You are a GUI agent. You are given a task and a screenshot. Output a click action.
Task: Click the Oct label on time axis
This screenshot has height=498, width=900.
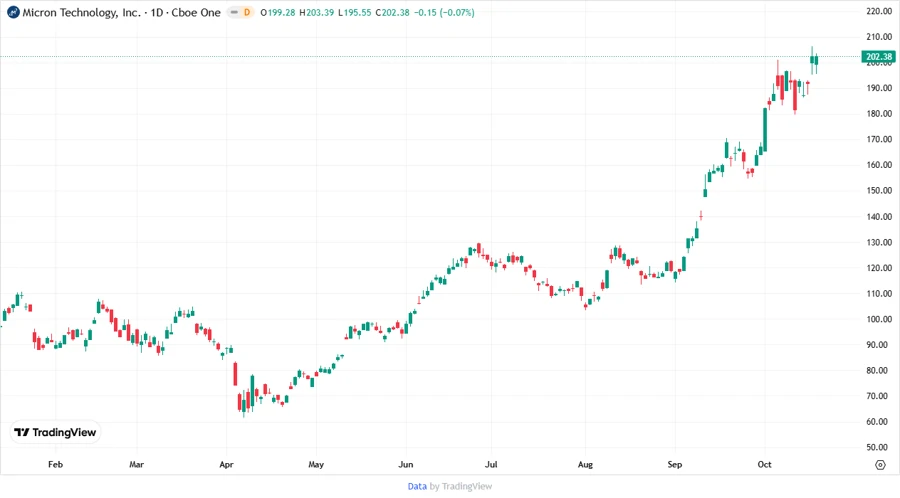pos(765,464)
